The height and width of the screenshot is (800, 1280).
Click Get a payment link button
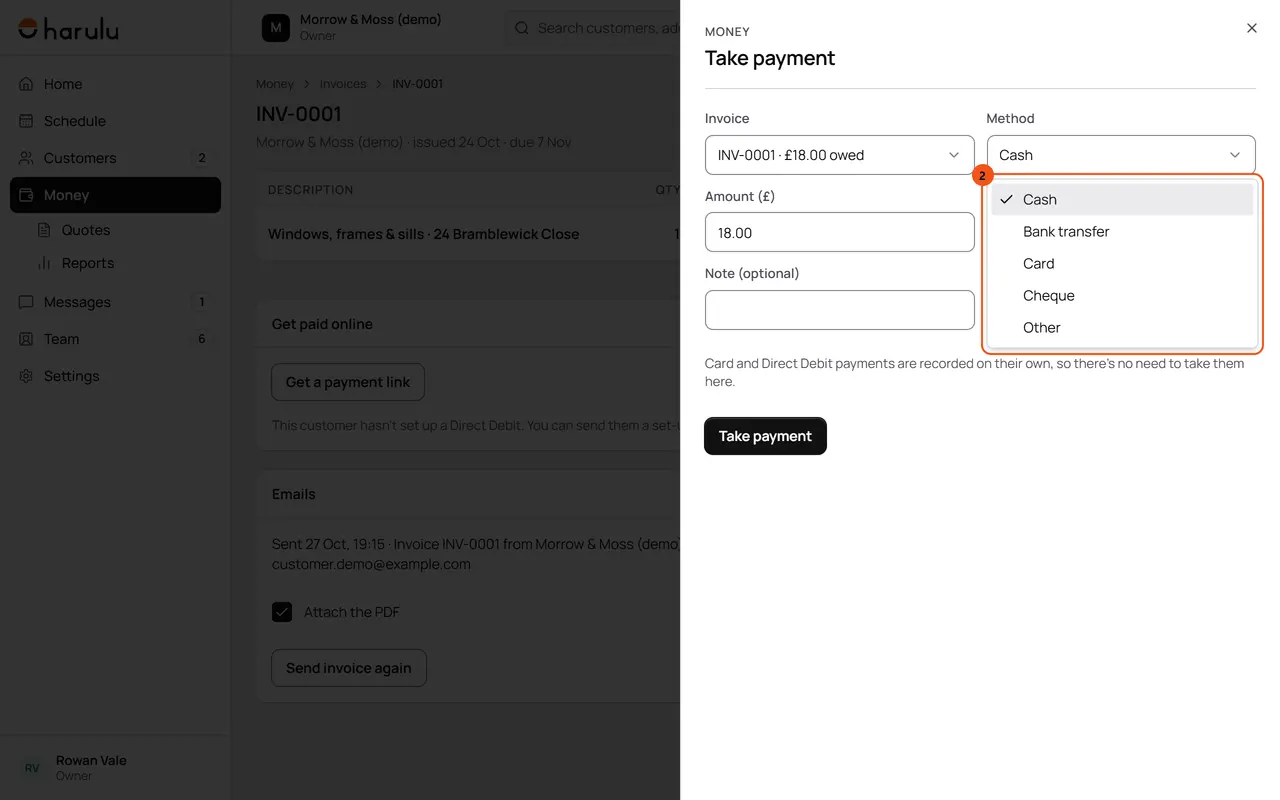tap(348, 382)
